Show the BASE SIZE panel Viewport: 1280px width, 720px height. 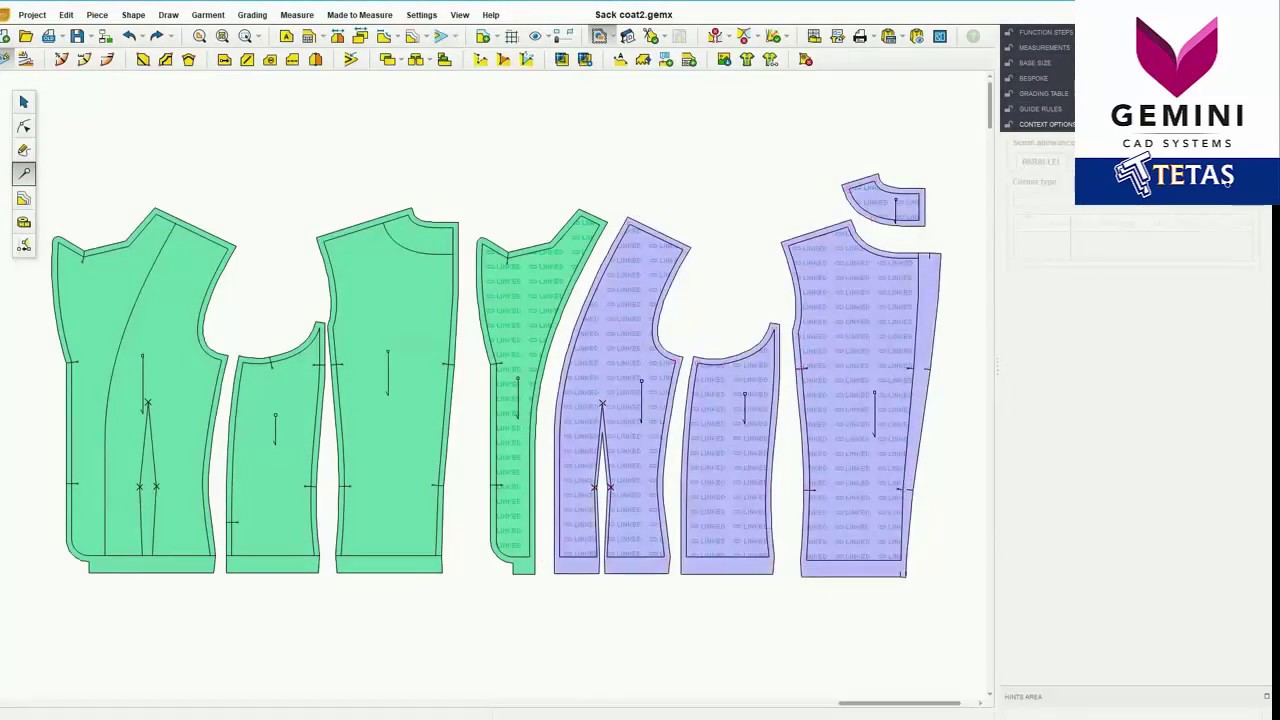point(1035,63)
